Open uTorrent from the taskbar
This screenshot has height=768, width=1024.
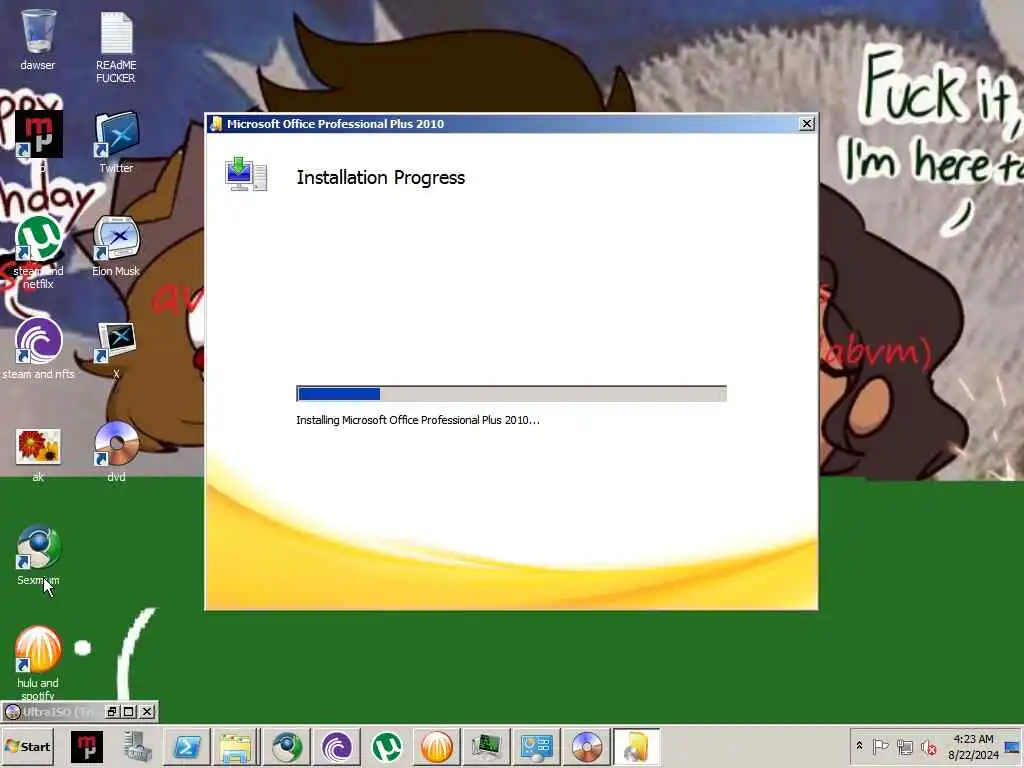[387, 746]
